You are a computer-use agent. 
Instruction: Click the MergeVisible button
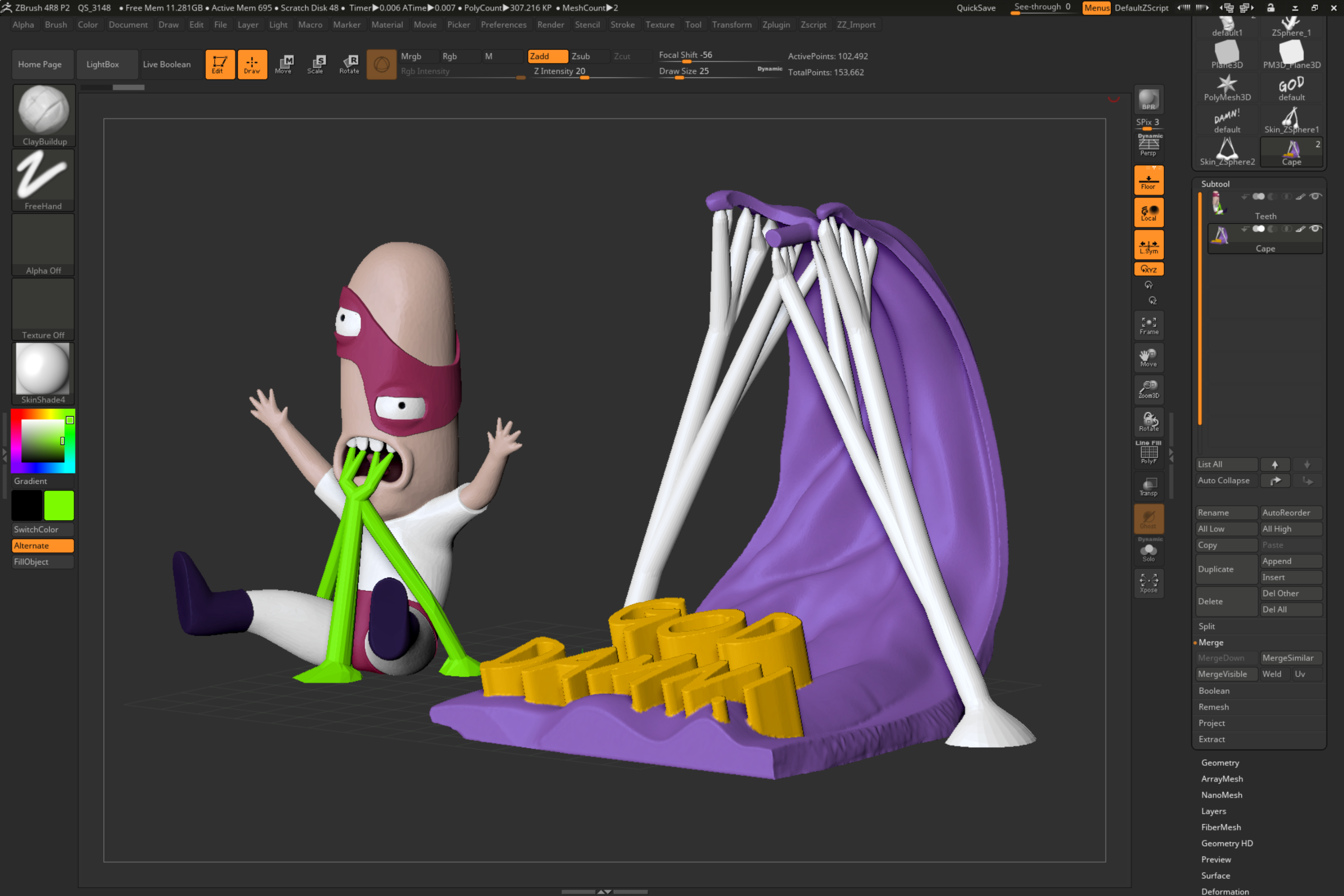coord(1223,674)
